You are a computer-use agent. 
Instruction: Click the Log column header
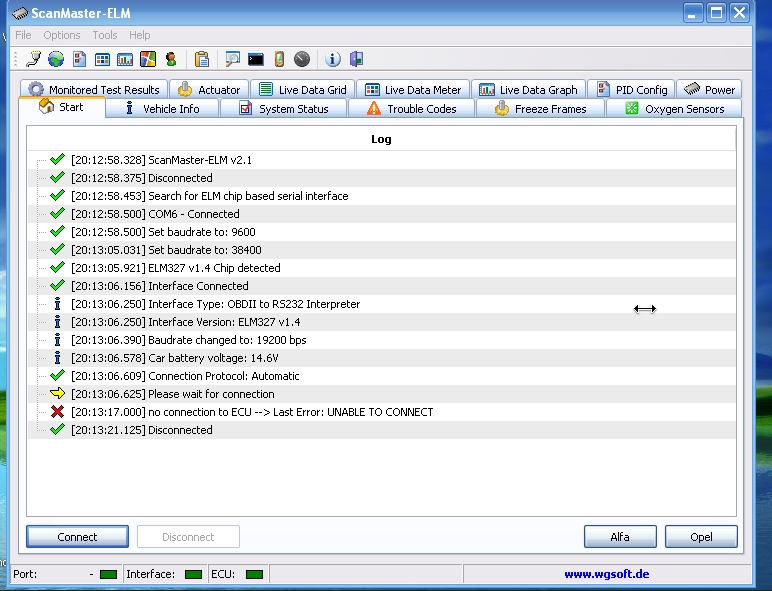click(x=382, y=139)
